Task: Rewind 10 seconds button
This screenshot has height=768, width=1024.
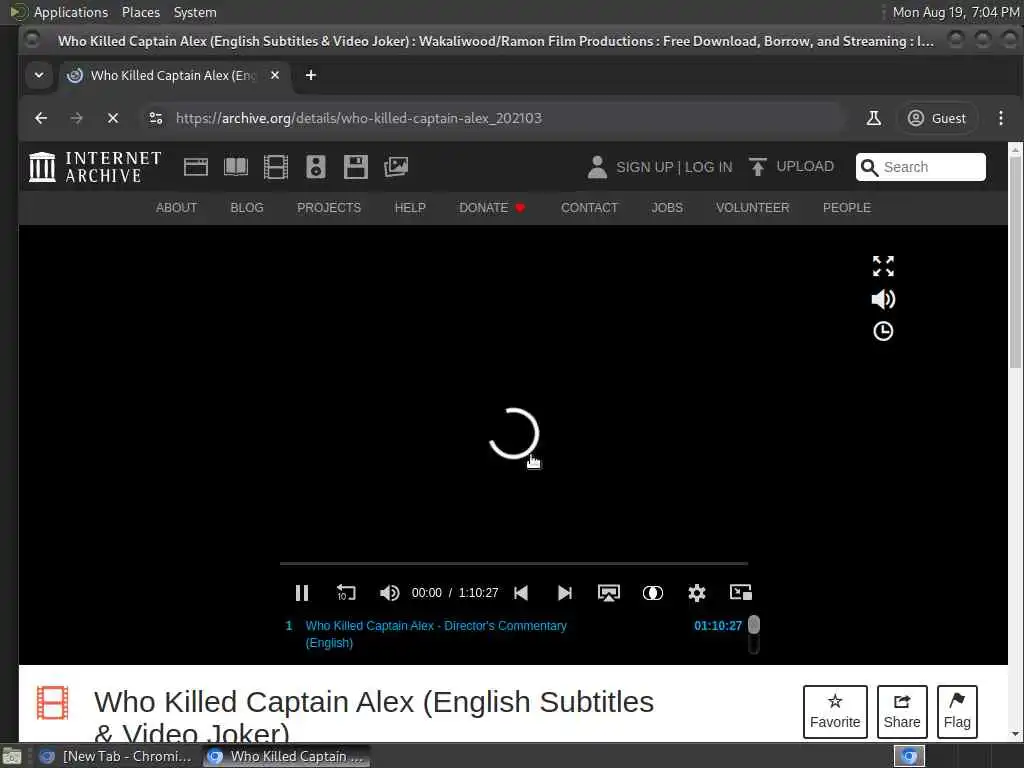Action: (345, 592)
